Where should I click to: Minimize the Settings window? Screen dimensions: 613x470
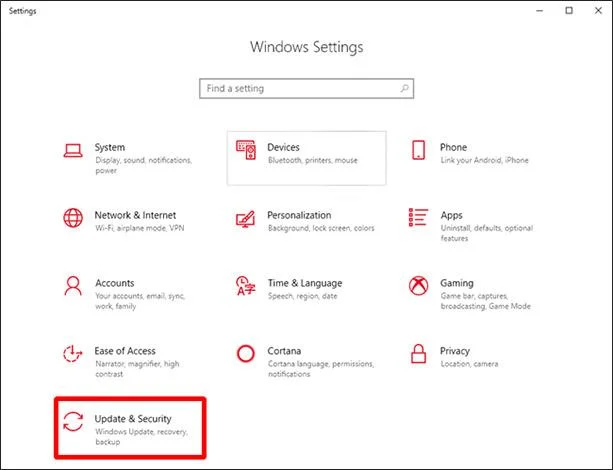tap(540, 11)
